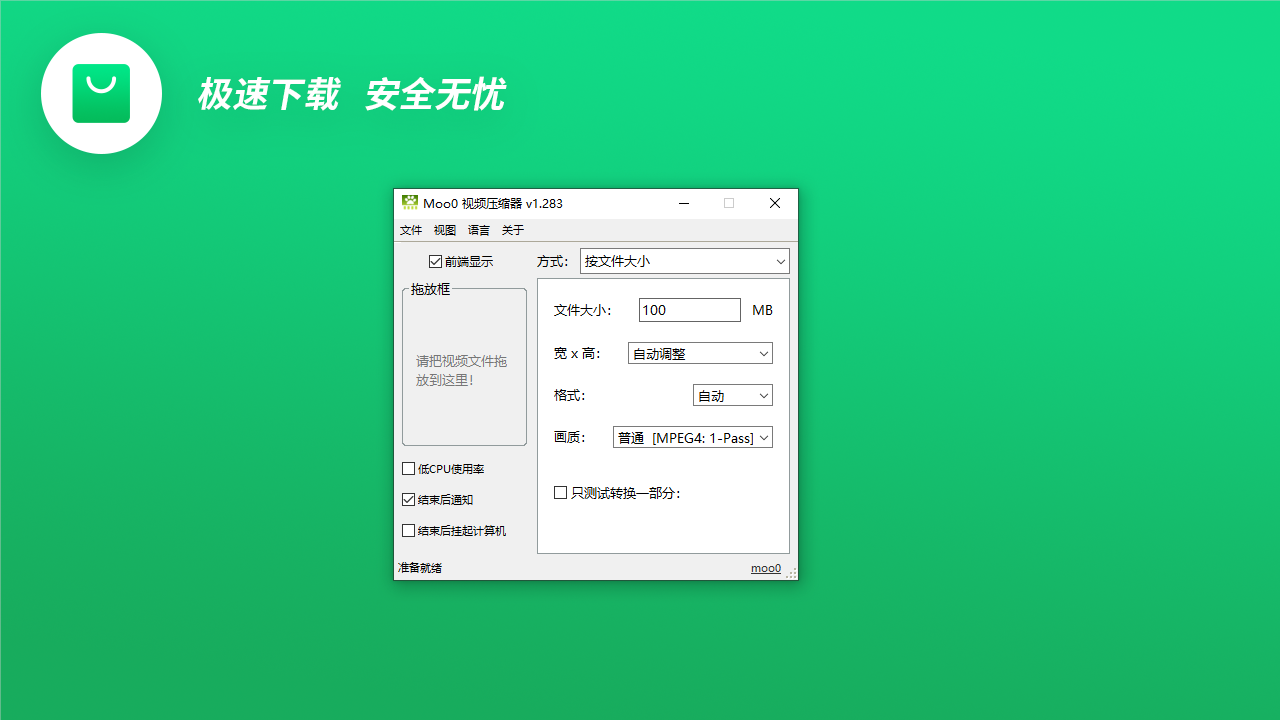This screenshot has width=1280, height=720.
Task: Click the green shopping bag store logo
Action: (x=101, y=93)
